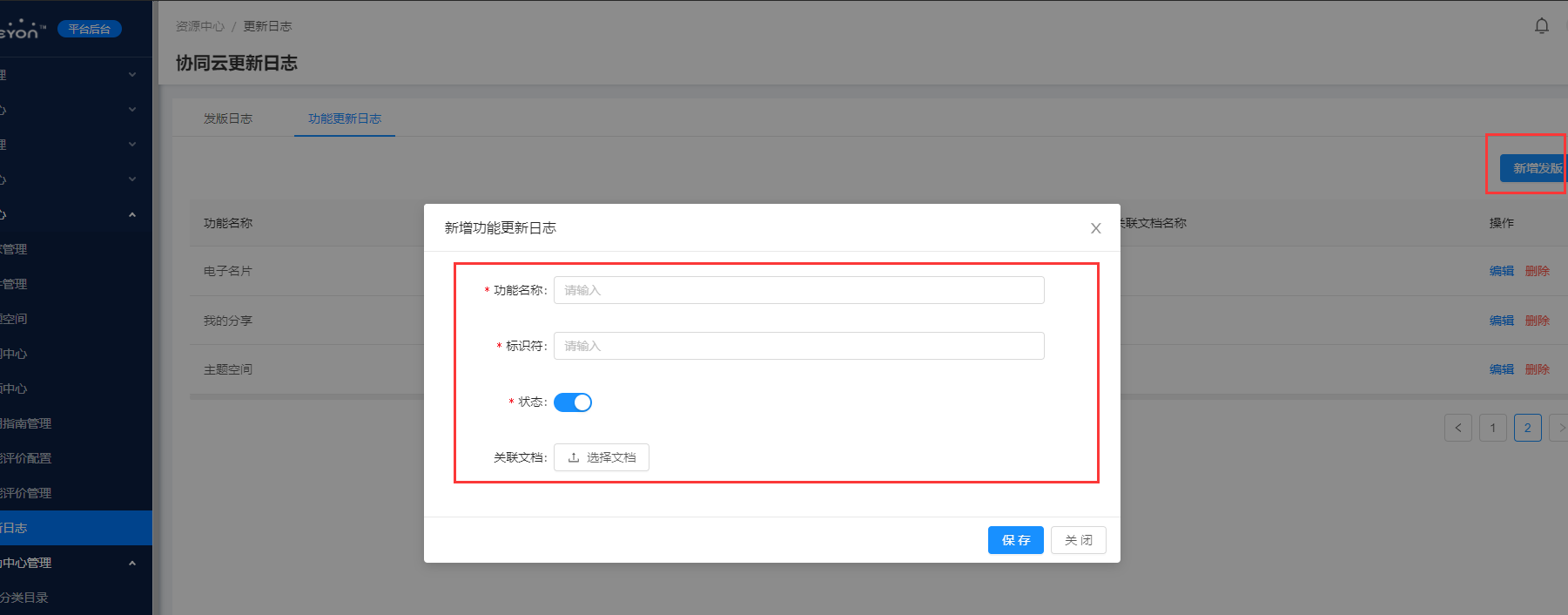Click the 关闭 button
This screenshot has width=1568, height=615.
click(1078, 540)
